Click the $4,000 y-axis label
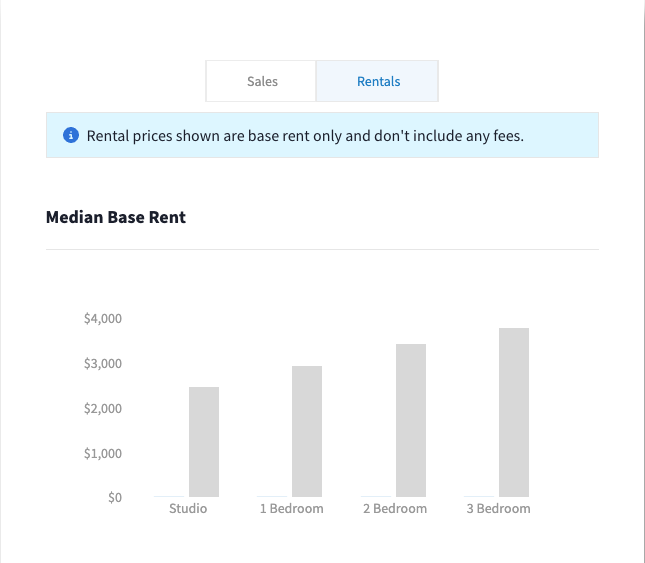Screen dimensions: 645x563 tap(103, 319)
